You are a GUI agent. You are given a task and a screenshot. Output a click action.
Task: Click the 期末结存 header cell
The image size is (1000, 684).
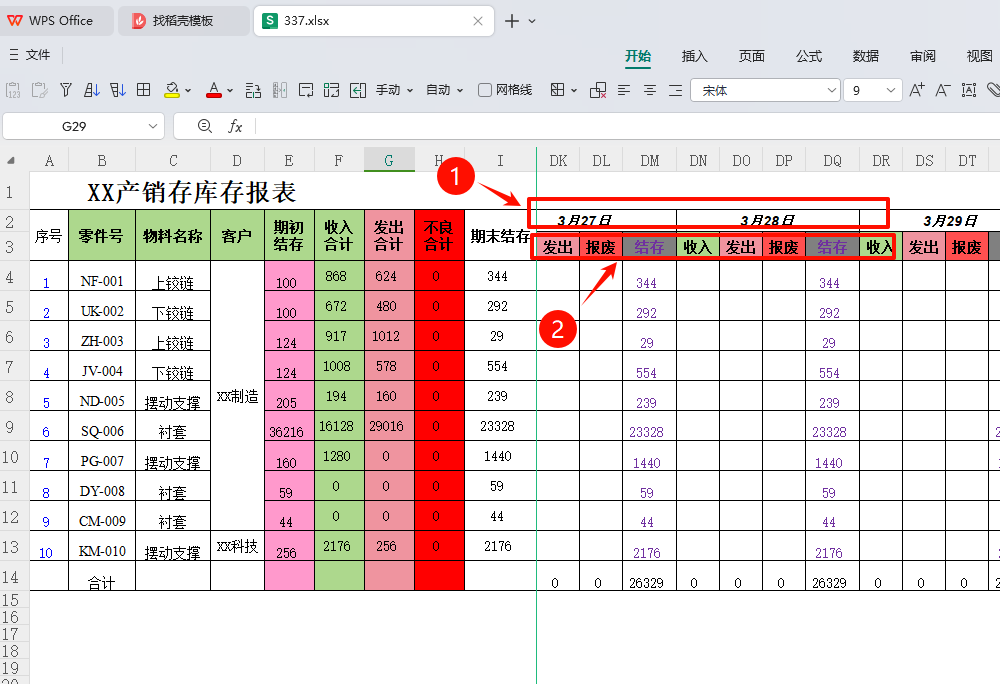[500, 236]
